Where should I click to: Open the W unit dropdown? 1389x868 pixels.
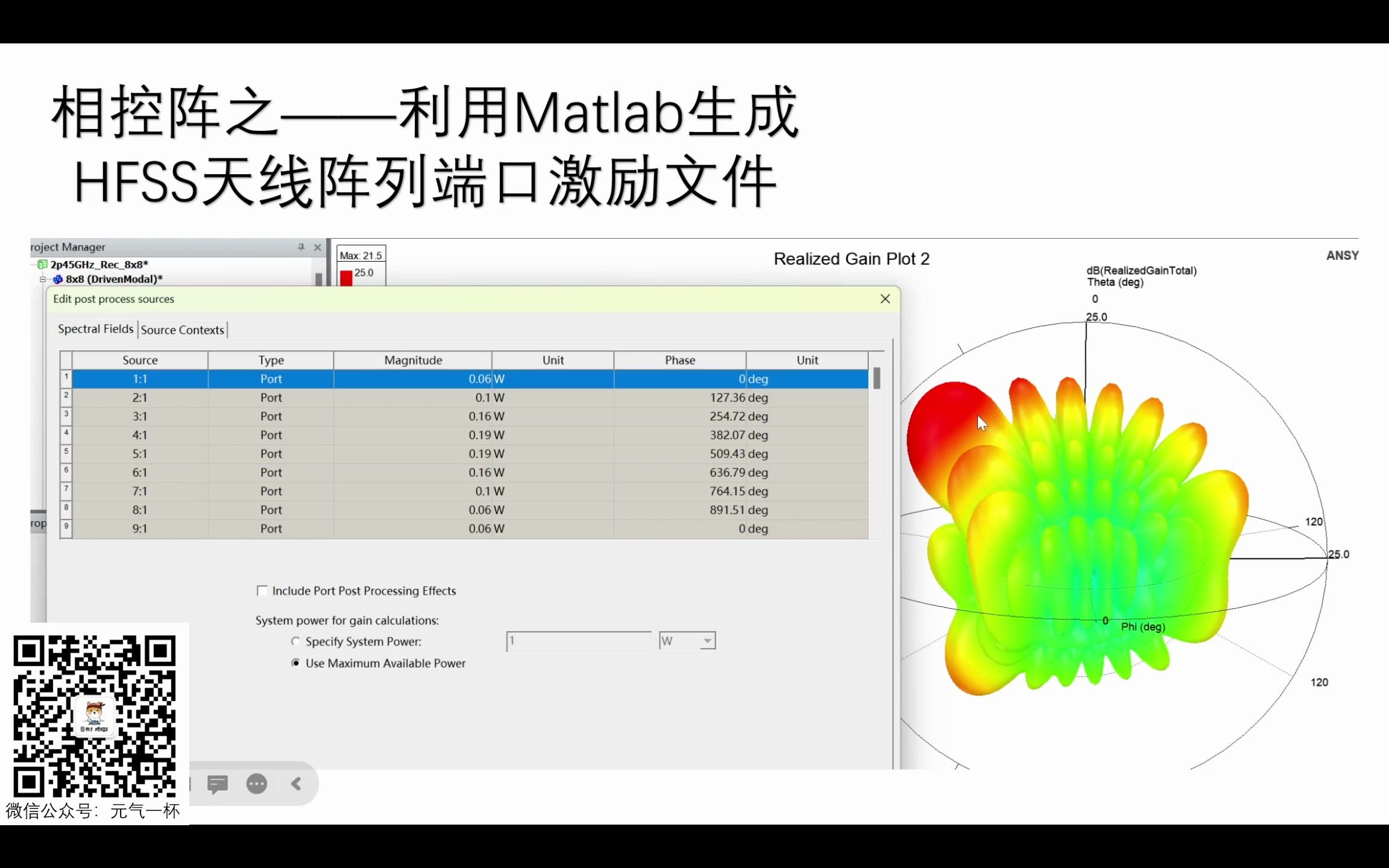click(707, 641)
